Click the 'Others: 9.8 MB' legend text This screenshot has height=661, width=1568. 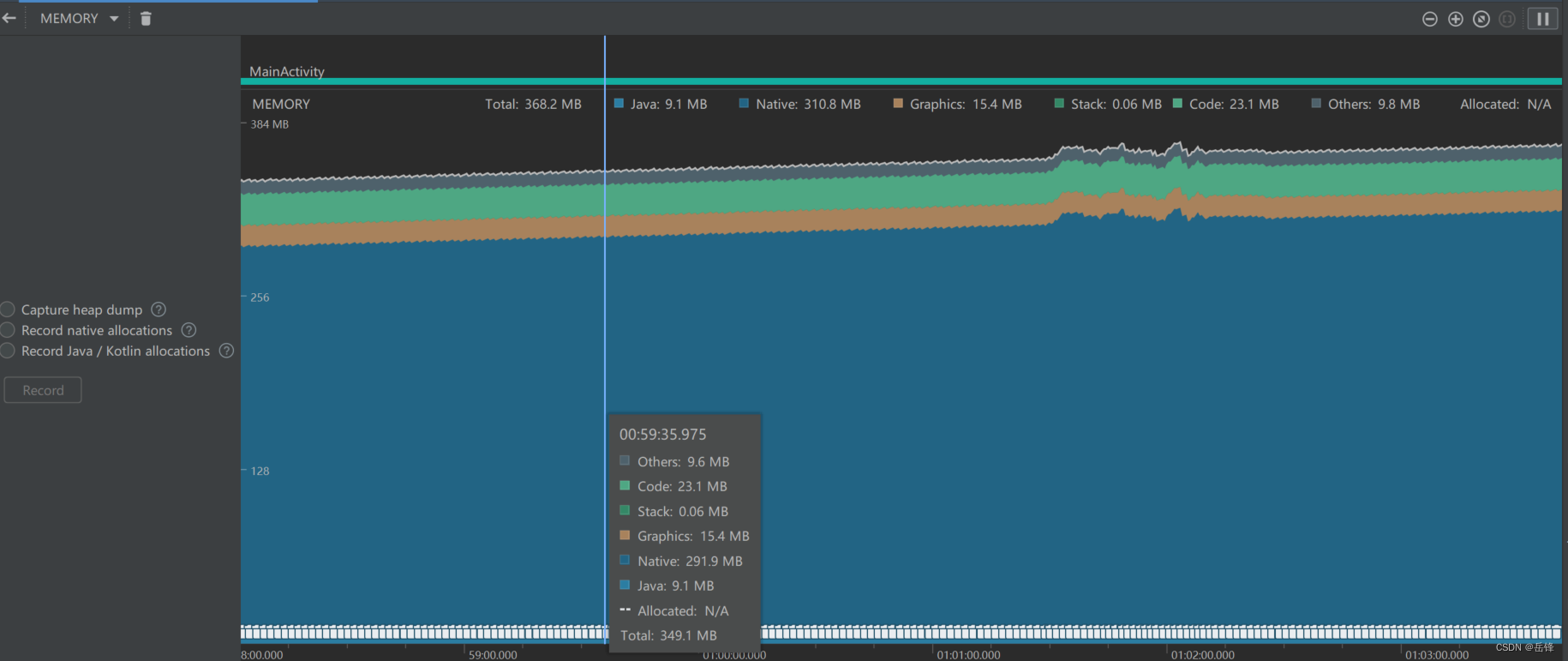point(1373,104)
